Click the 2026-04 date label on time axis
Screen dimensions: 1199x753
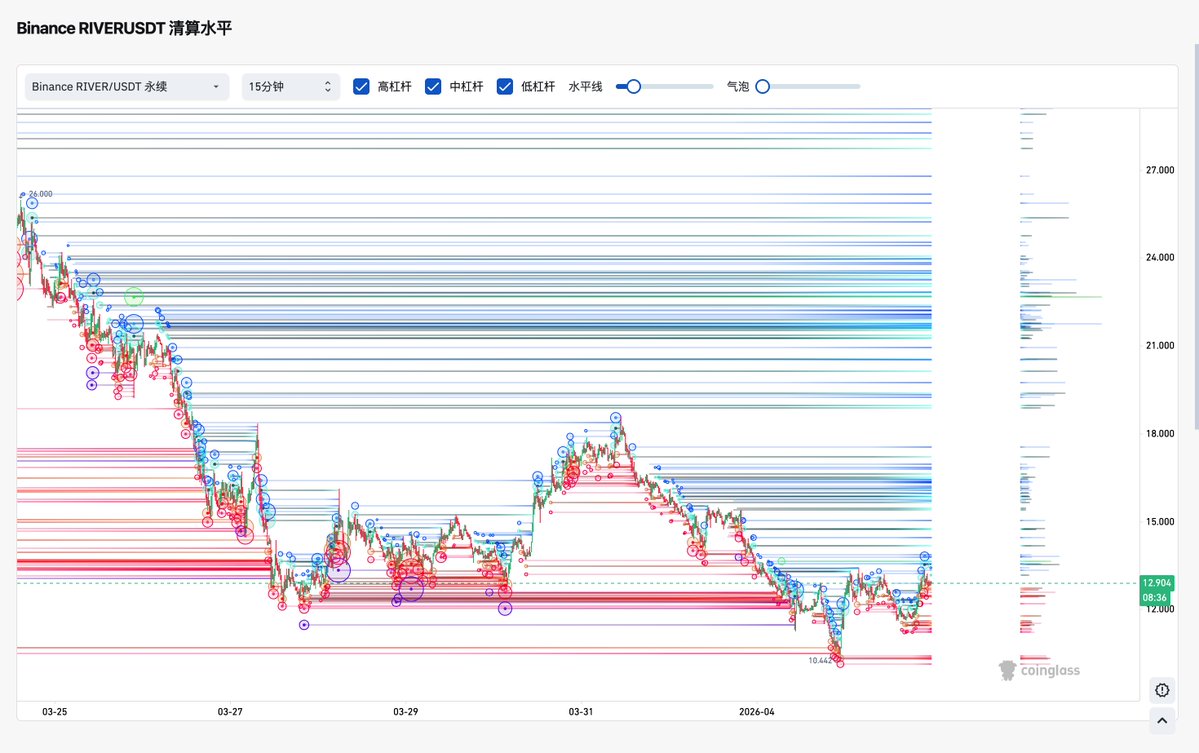pyautogui.click(x=757, y=712)
